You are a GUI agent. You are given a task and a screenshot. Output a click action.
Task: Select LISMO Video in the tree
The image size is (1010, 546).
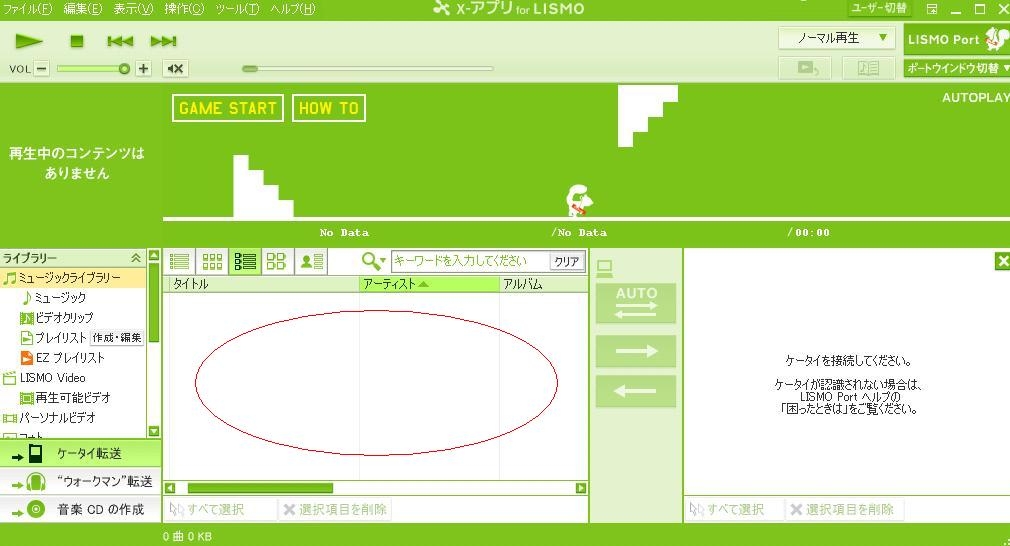(52, 377)
